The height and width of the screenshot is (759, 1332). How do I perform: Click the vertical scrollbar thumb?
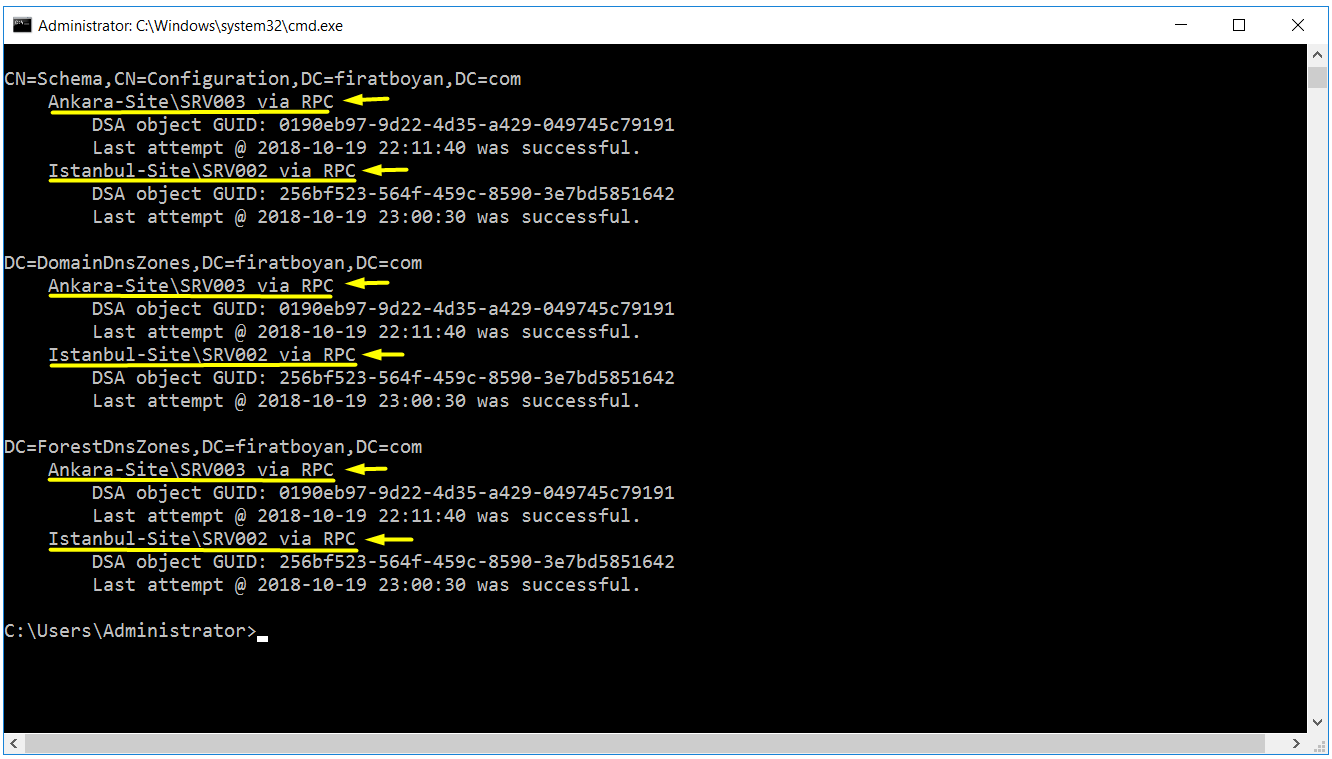pyautogui.click(x=1316, y=79)
